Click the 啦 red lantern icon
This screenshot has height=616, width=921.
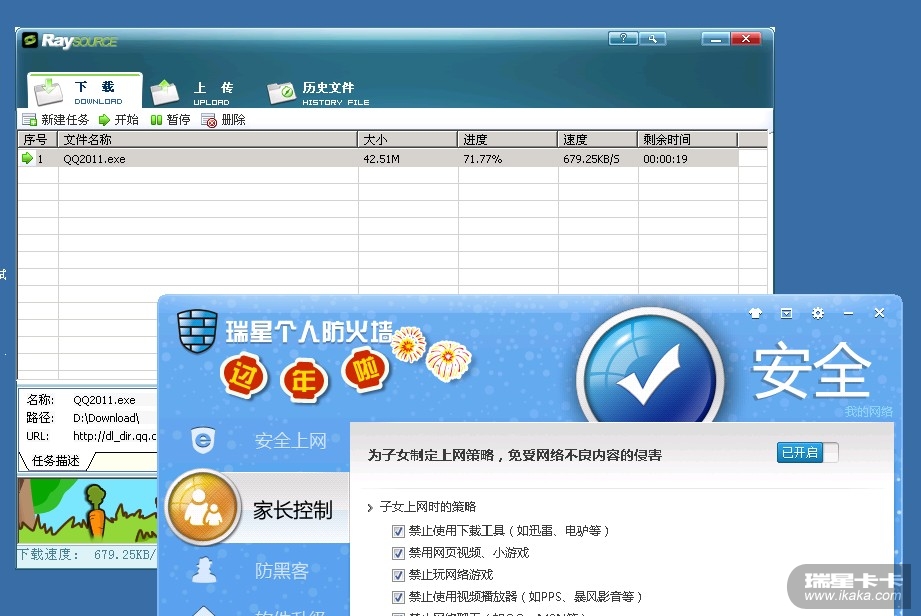(365, 370)
